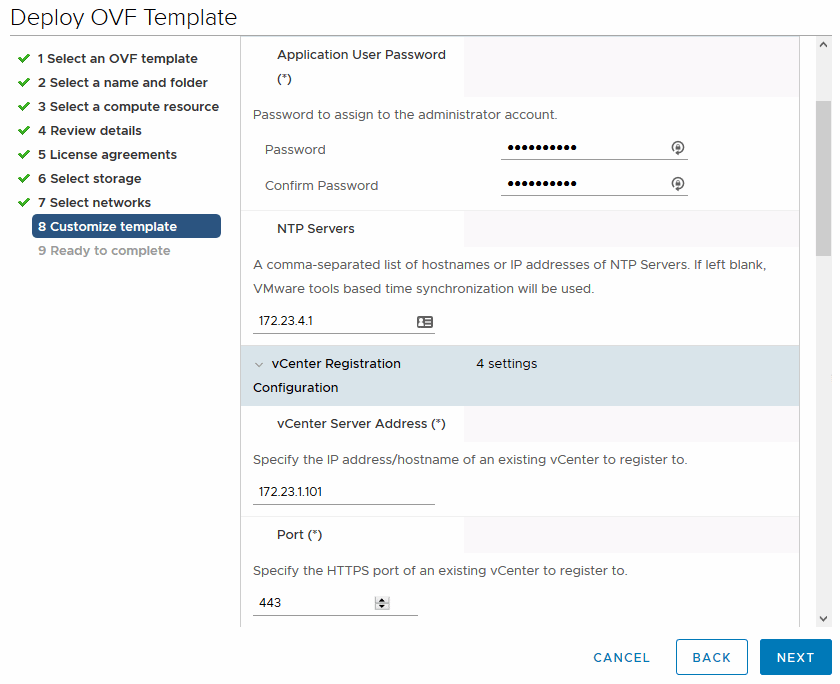The image size is (840, 684).
Task: Click Confirm Password reveal icon
Action: 677,184
